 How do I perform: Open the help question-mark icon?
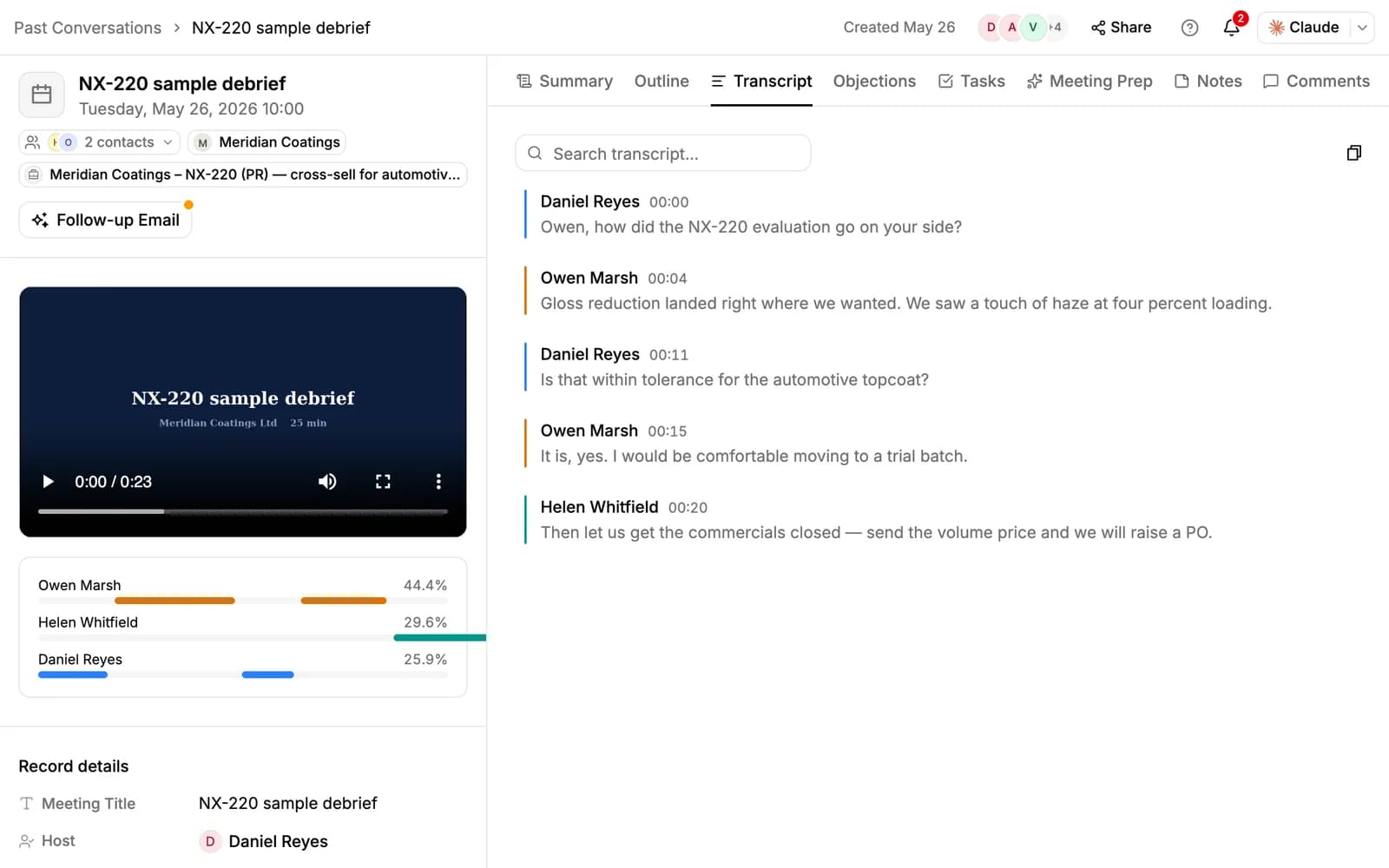(1189, 28)
